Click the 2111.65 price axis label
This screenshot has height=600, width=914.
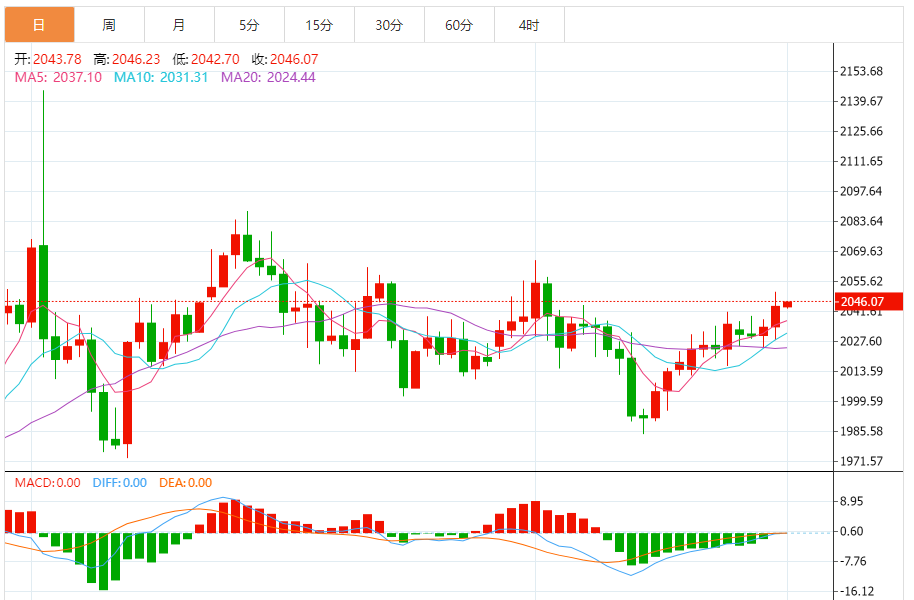pyautogui.click(x=861, y=162)
